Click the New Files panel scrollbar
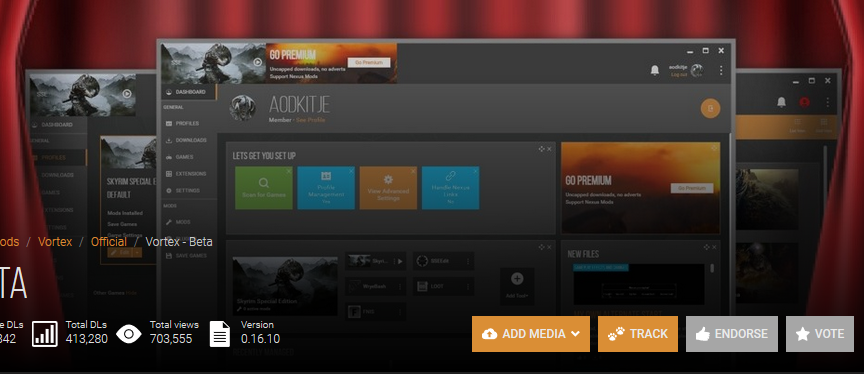This screenshot has height=374, width=864. (712, 268)
